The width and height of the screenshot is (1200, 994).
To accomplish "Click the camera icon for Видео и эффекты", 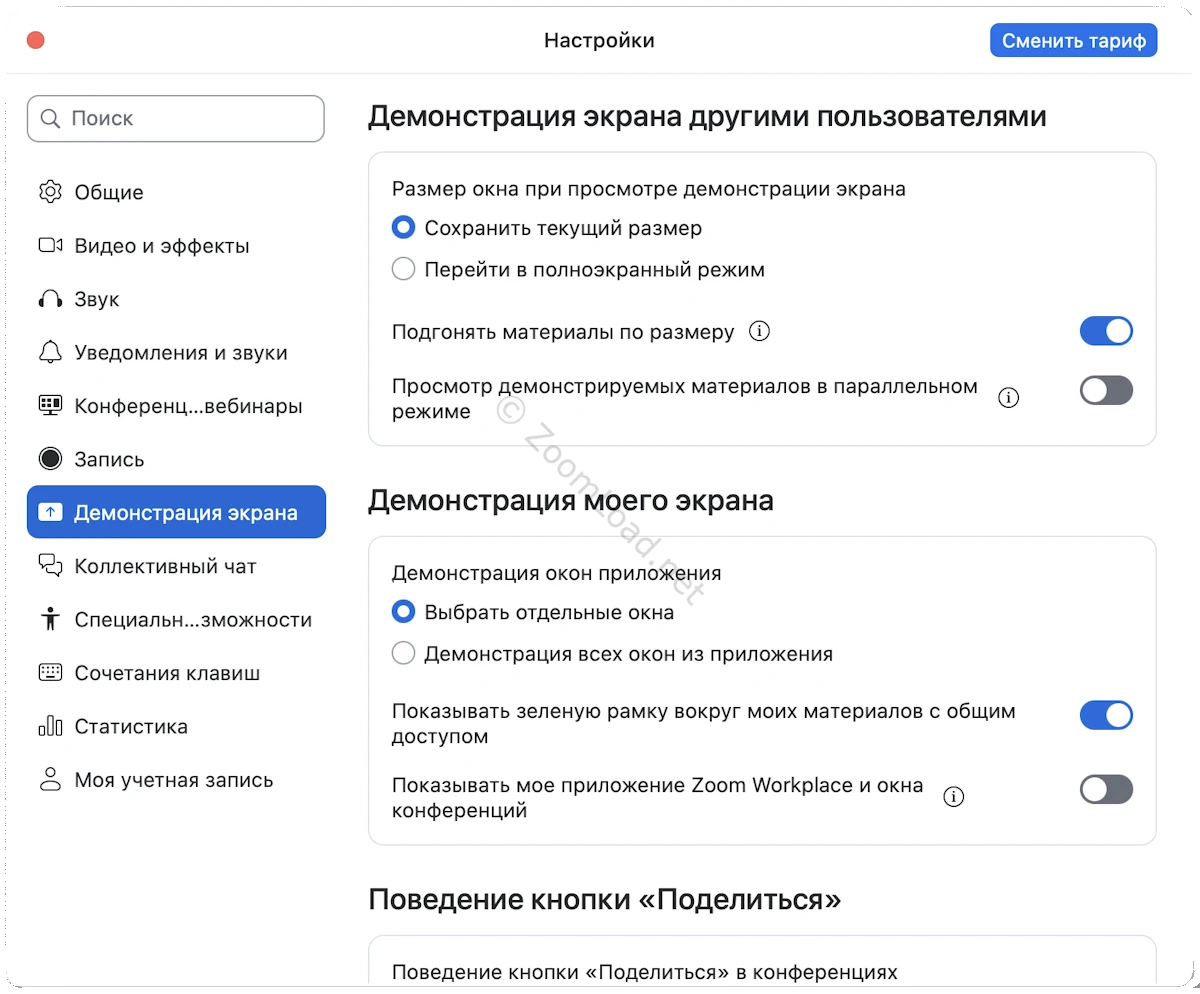I will [x=50, y=246].
